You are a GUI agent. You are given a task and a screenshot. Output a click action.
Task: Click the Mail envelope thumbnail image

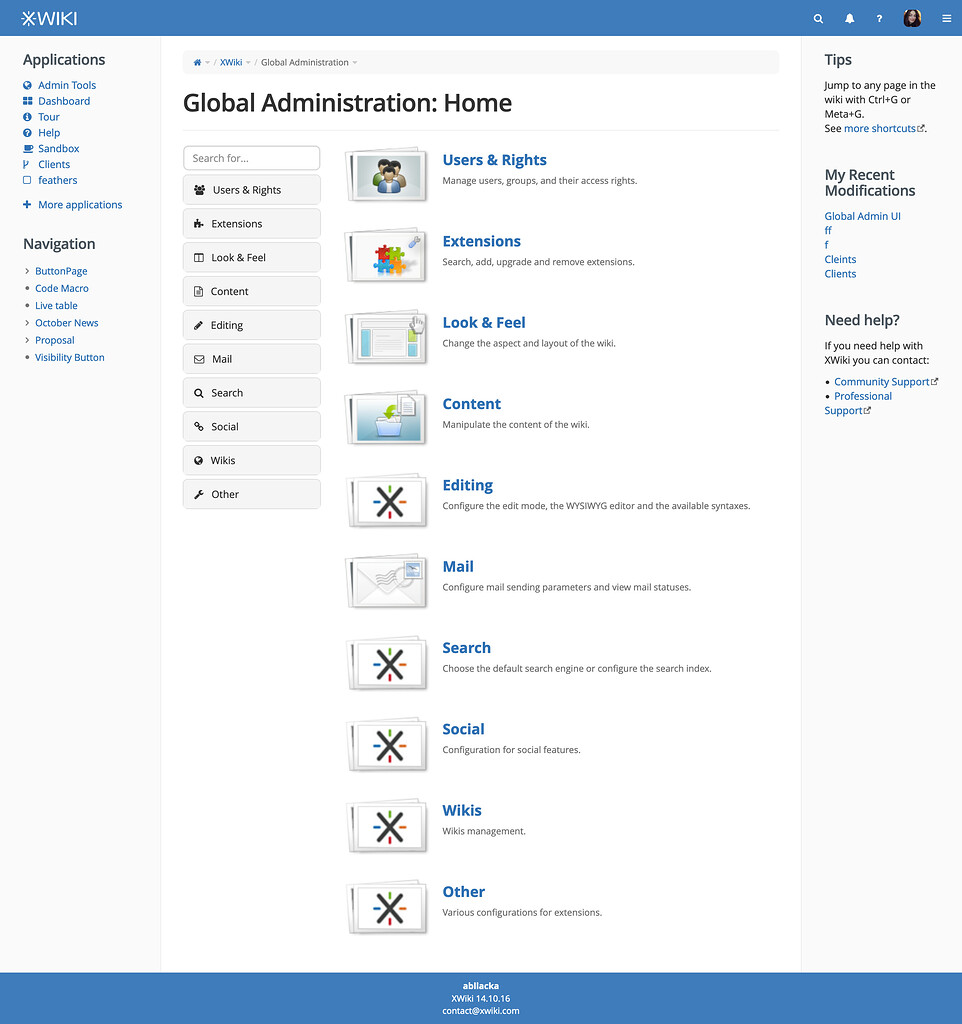(387, 581)
